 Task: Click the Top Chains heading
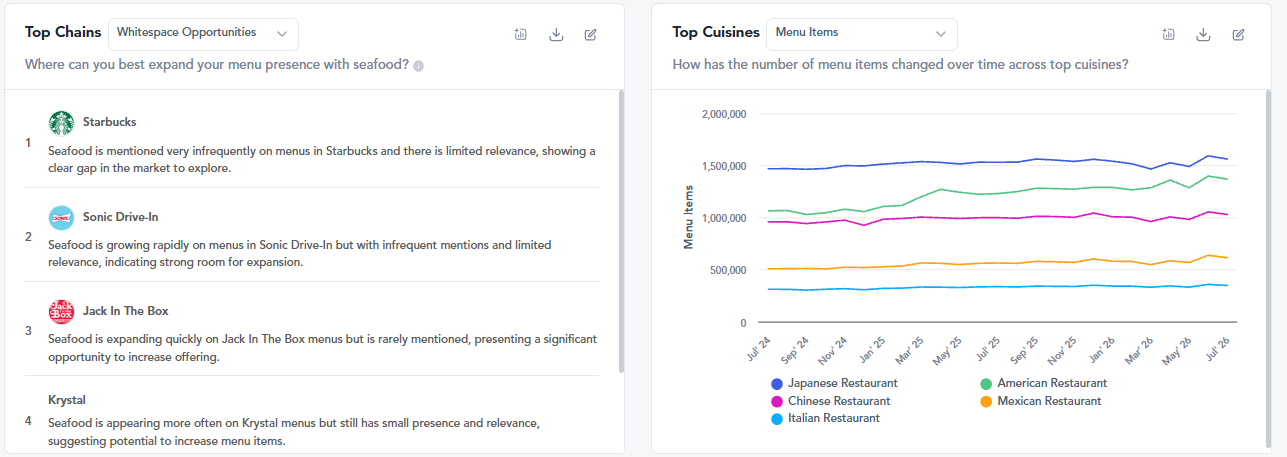coord(63,32)
